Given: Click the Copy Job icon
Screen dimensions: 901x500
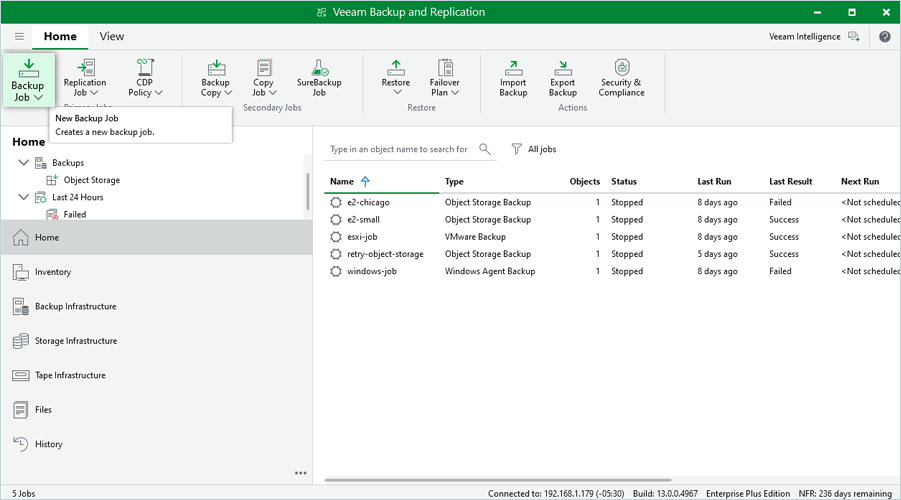Looking at the screenshot, I should point(264,67).
